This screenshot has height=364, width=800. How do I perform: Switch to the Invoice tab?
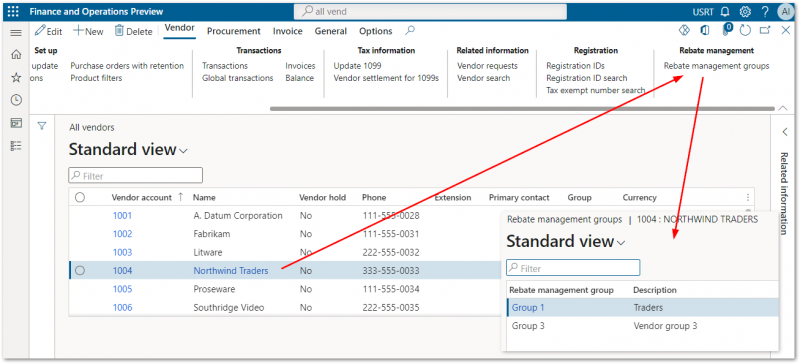point(288,31)
